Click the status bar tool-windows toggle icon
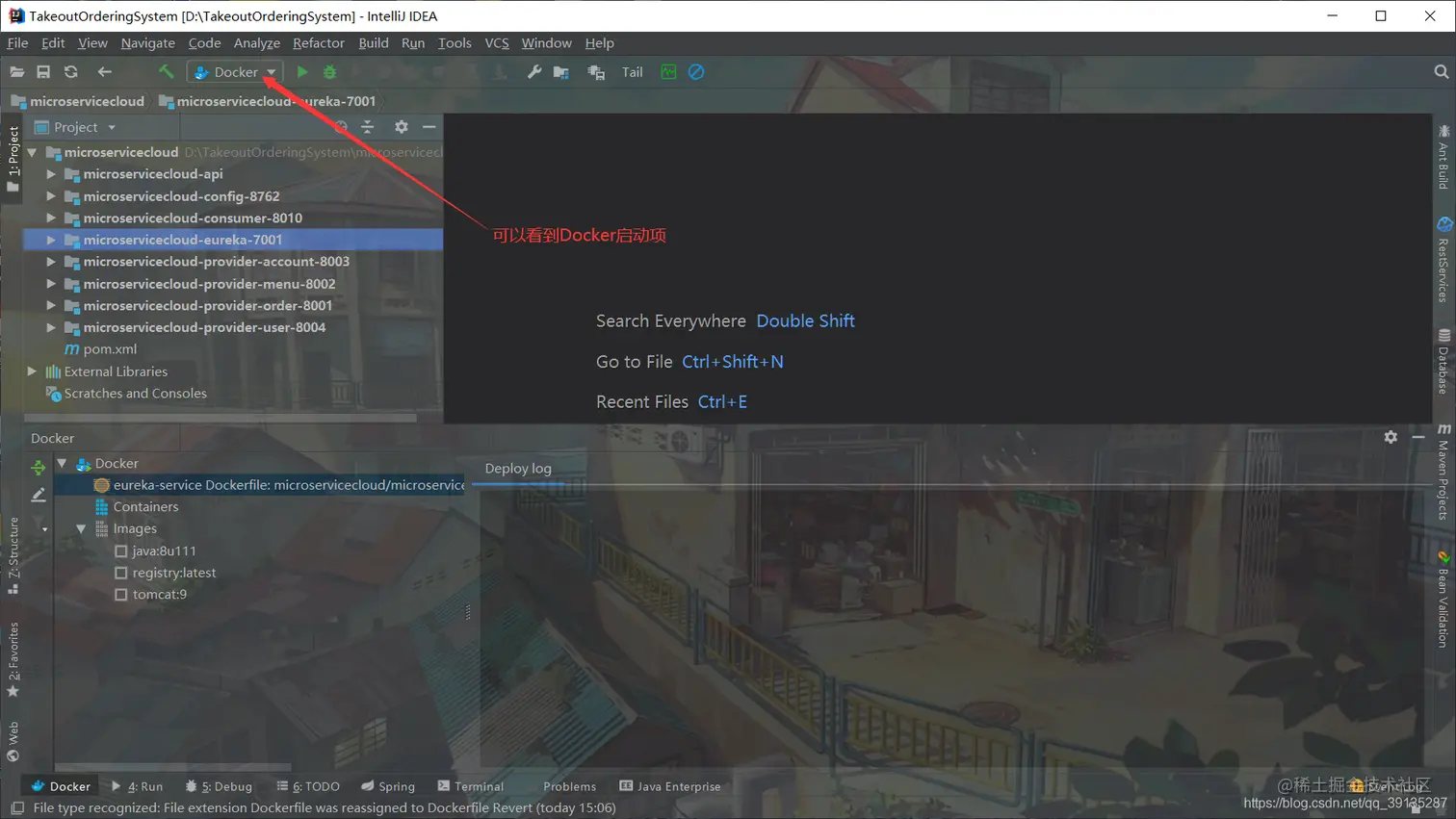This screenshot has width=1456, height=819. [17, 808]
